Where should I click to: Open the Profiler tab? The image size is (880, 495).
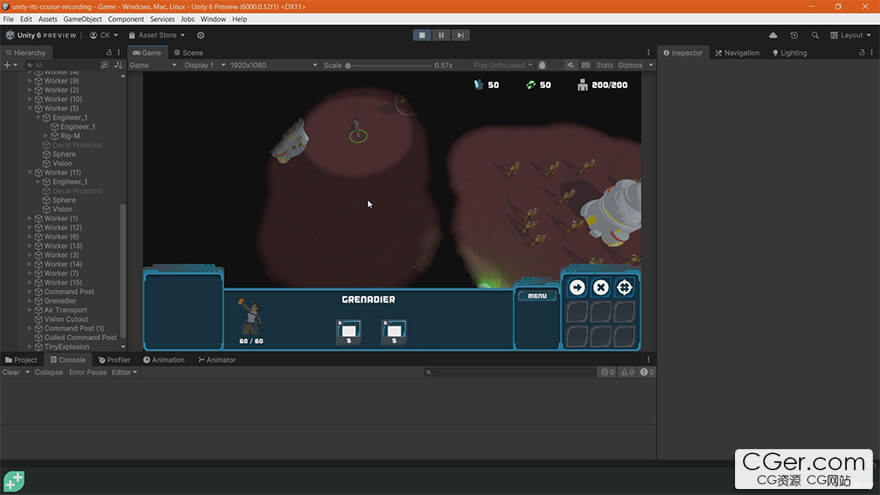tap(114, 360)
